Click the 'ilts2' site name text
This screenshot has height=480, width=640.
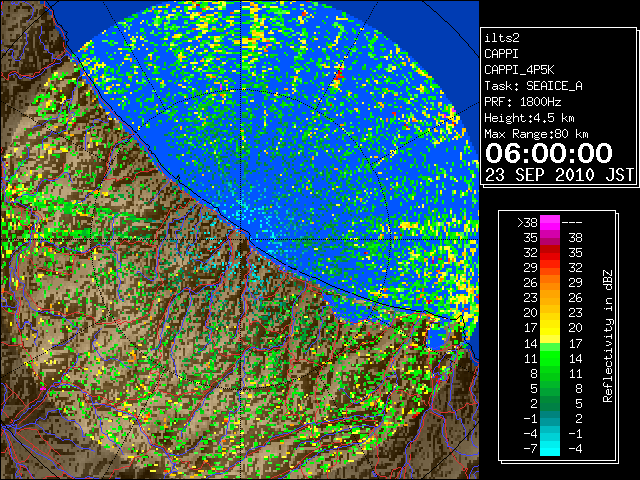(x=502, y=38)
